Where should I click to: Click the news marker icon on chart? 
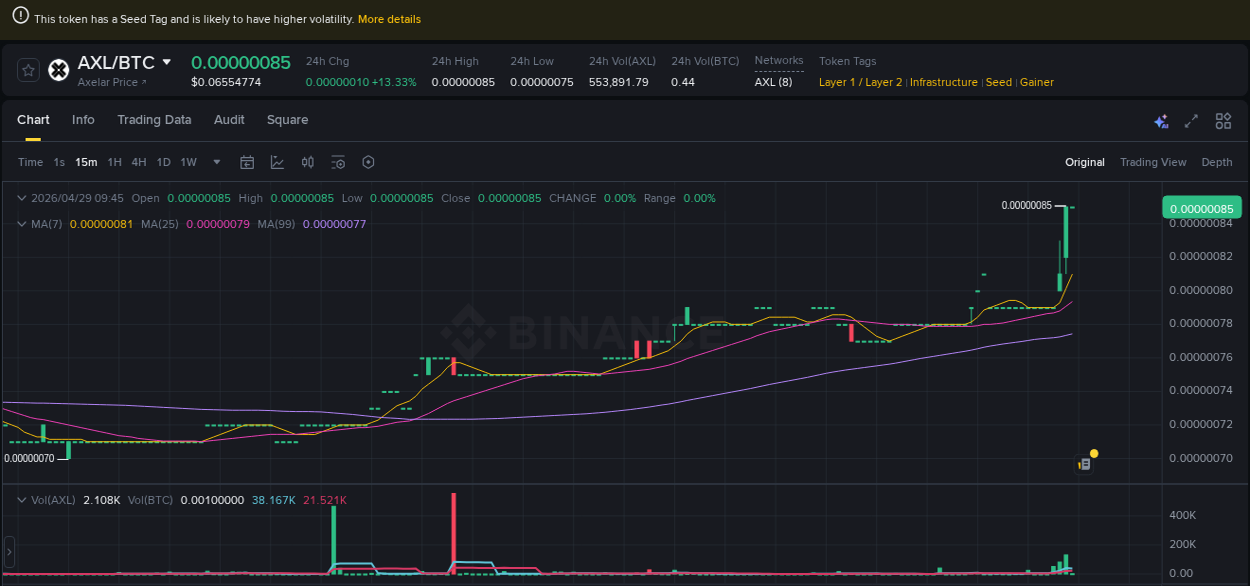(x=1084, y=463)
